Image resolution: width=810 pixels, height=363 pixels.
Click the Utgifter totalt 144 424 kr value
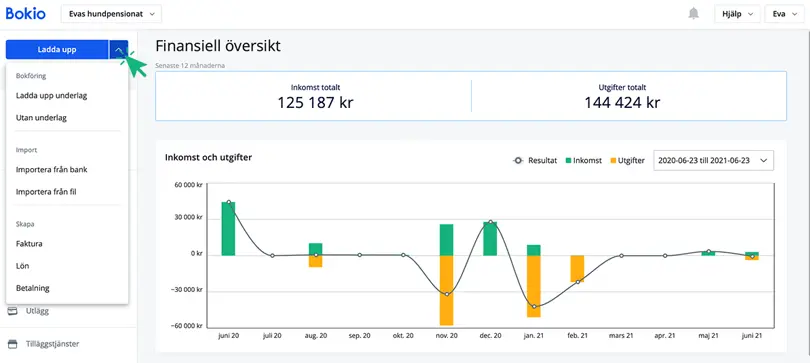coord(622,103)
